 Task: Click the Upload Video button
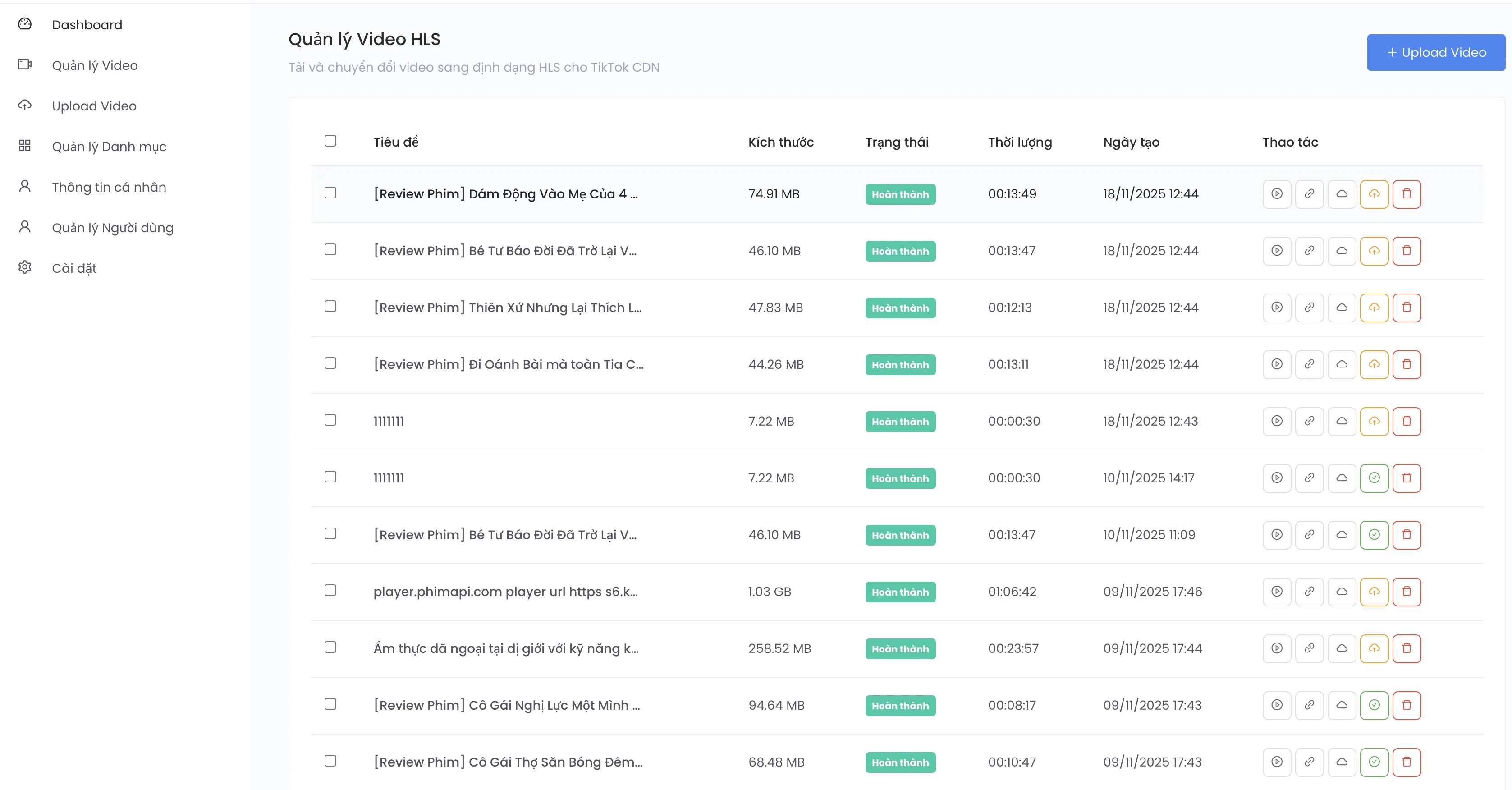(1435, 52)
